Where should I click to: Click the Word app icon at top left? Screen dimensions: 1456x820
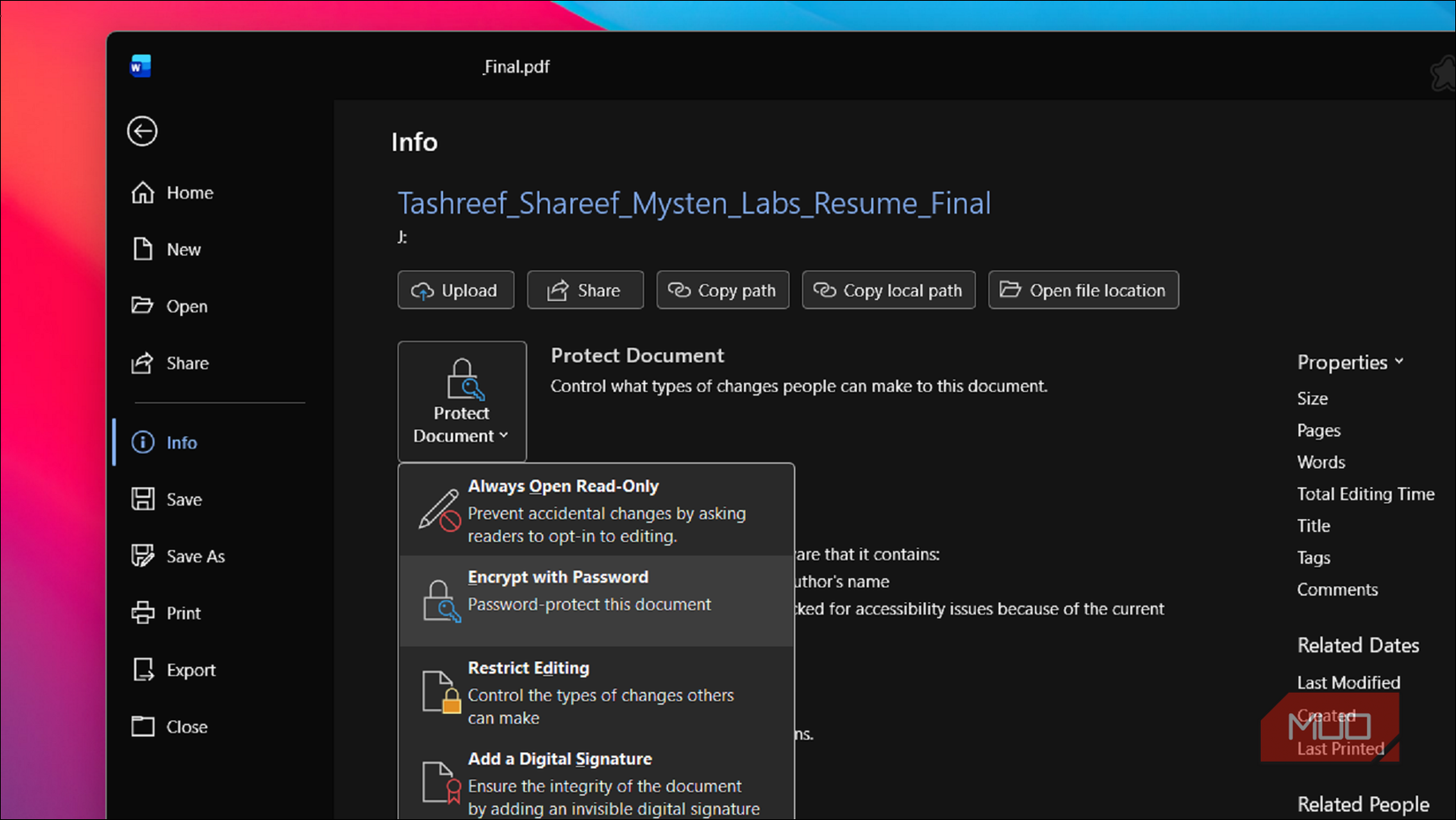140,65
